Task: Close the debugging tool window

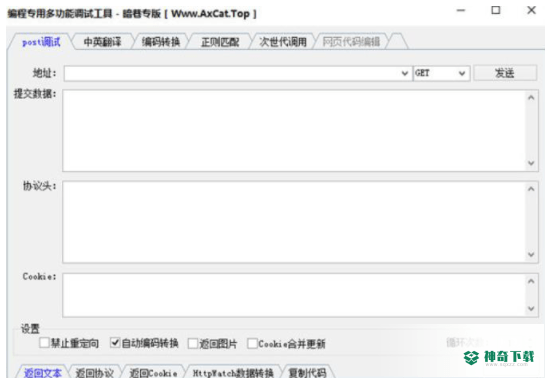Action: (x=531, y=10)
